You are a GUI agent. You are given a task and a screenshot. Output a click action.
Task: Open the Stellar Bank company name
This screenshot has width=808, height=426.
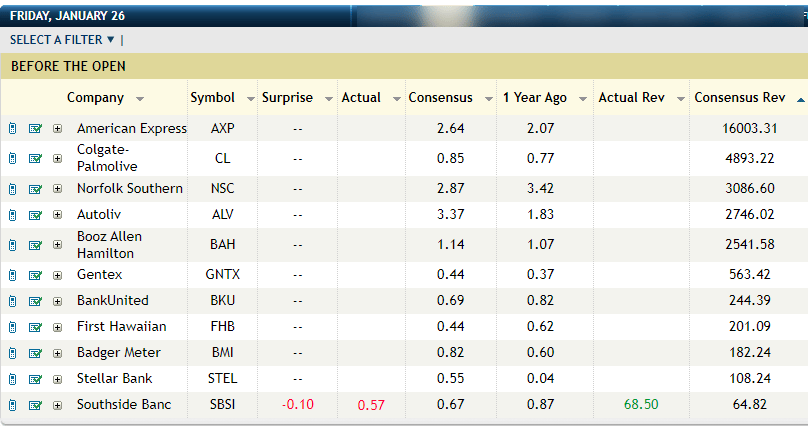114,379
